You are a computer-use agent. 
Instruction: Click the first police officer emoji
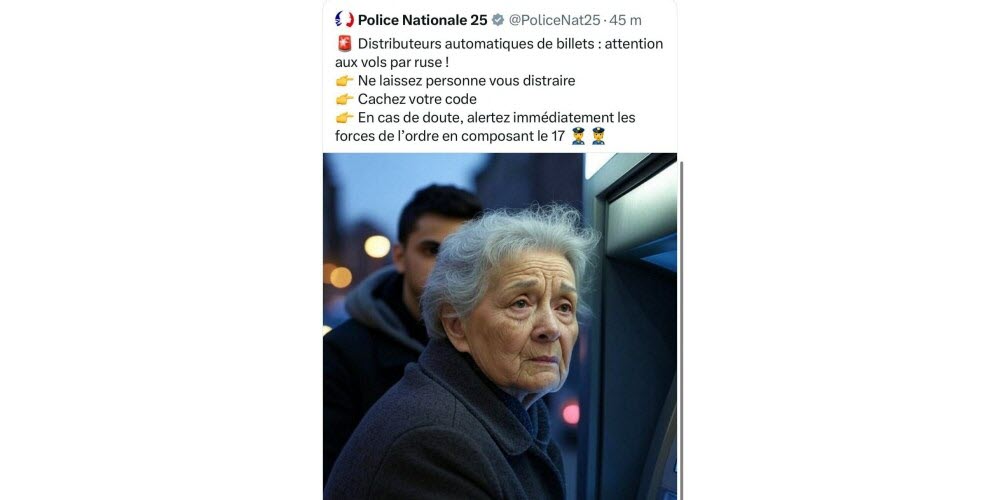(x=578, y=136)
